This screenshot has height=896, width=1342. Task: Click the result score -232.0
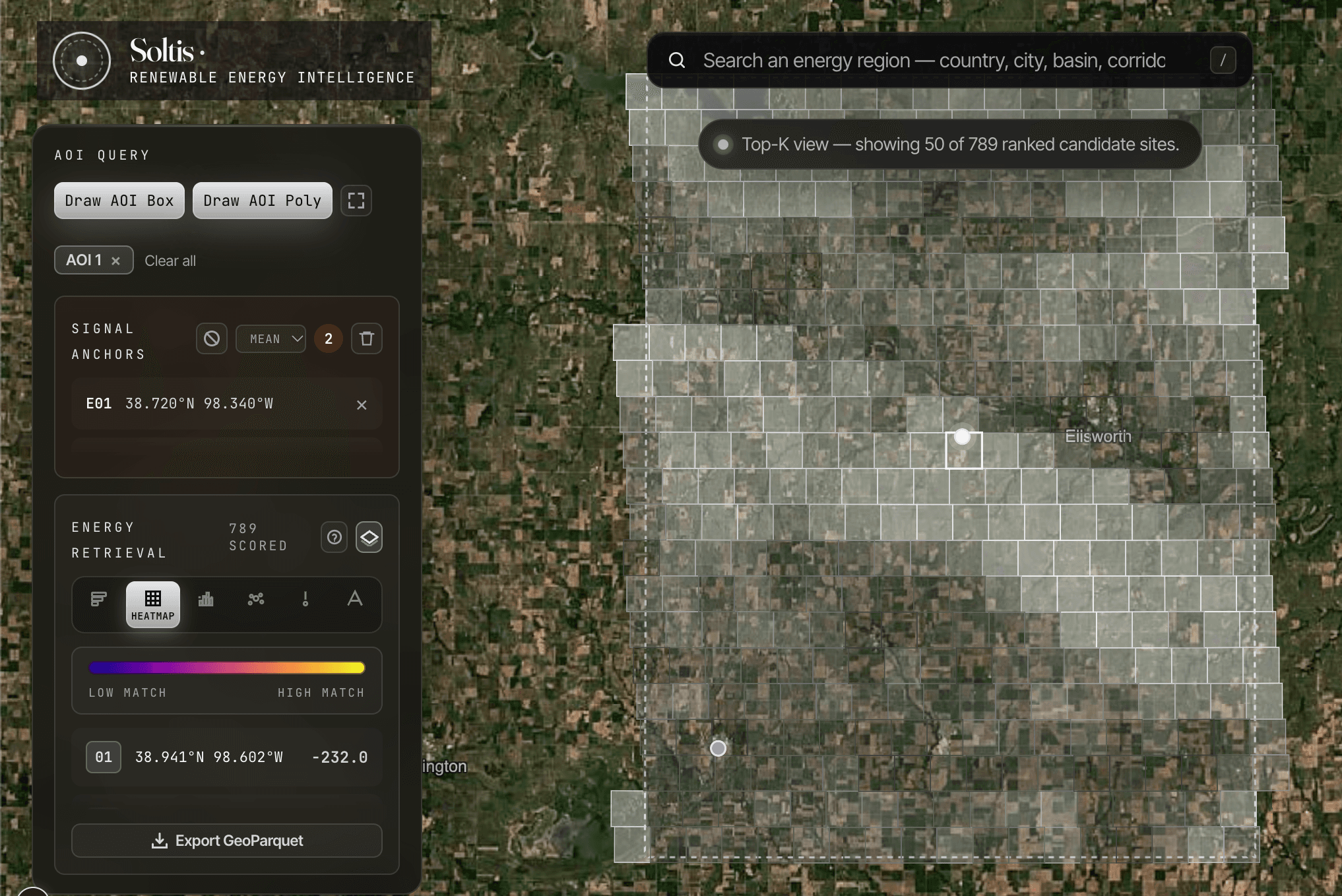click(340, 757)
